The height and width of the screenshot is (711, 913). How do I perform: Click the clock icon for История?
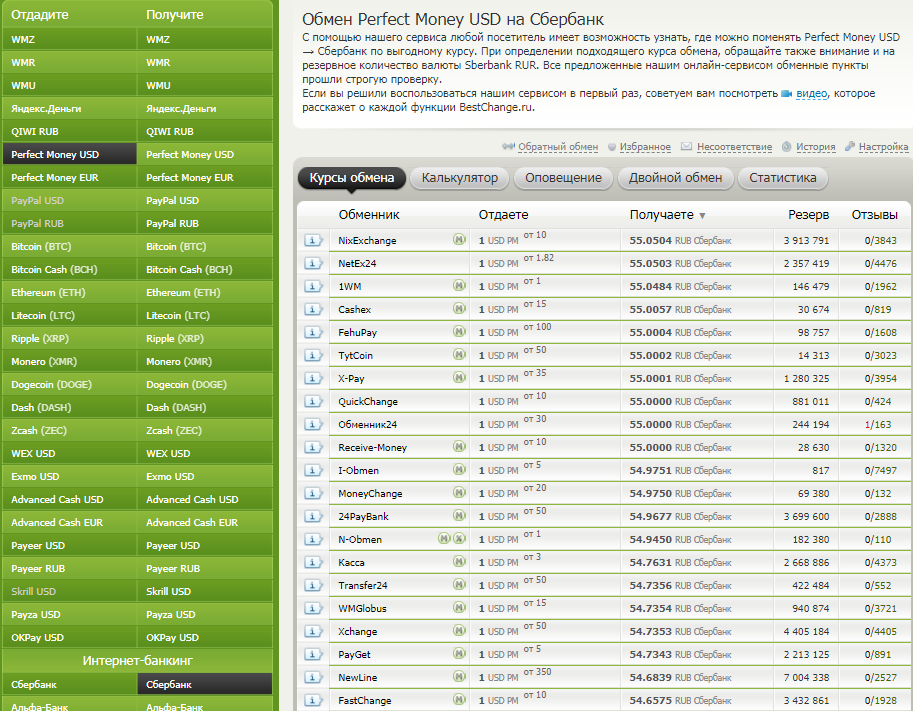pyautogui.click(x=787, y=147)
